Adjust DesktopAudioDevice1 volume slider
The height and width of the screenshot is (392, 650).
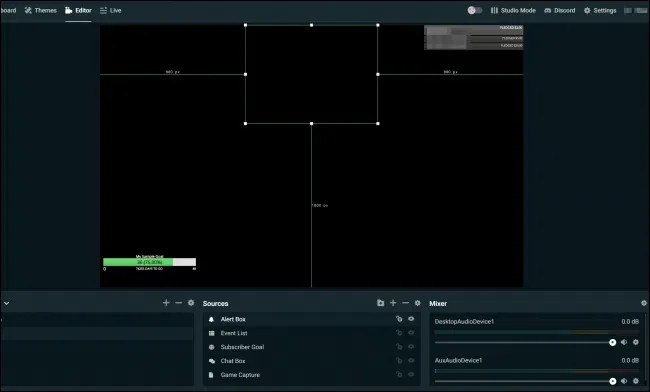(526, 342)
